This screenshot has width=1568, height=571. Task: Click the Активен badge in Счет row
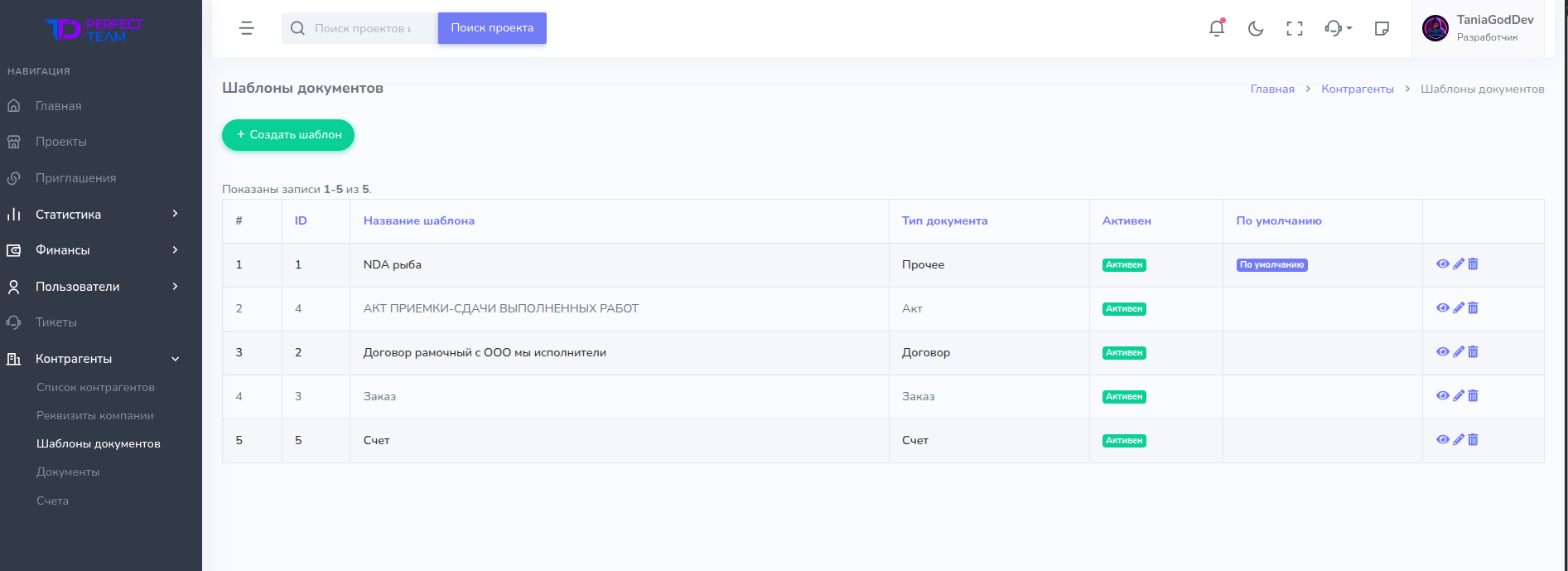point(1124,441)
